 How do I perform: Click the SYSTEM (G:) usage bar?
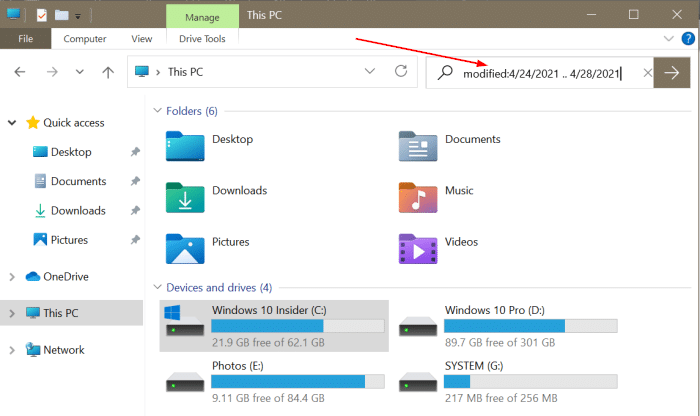(x=531, y=382)
